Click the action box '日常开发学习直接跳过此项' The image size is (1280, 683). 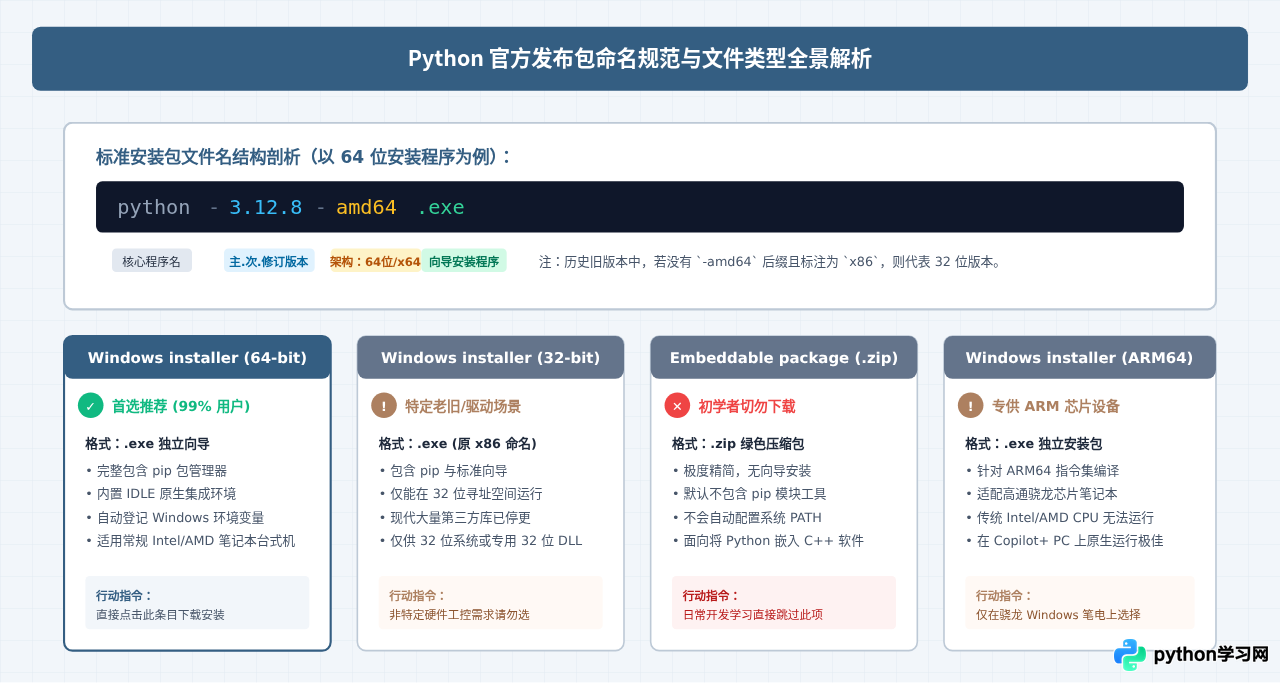coord(784,603)
